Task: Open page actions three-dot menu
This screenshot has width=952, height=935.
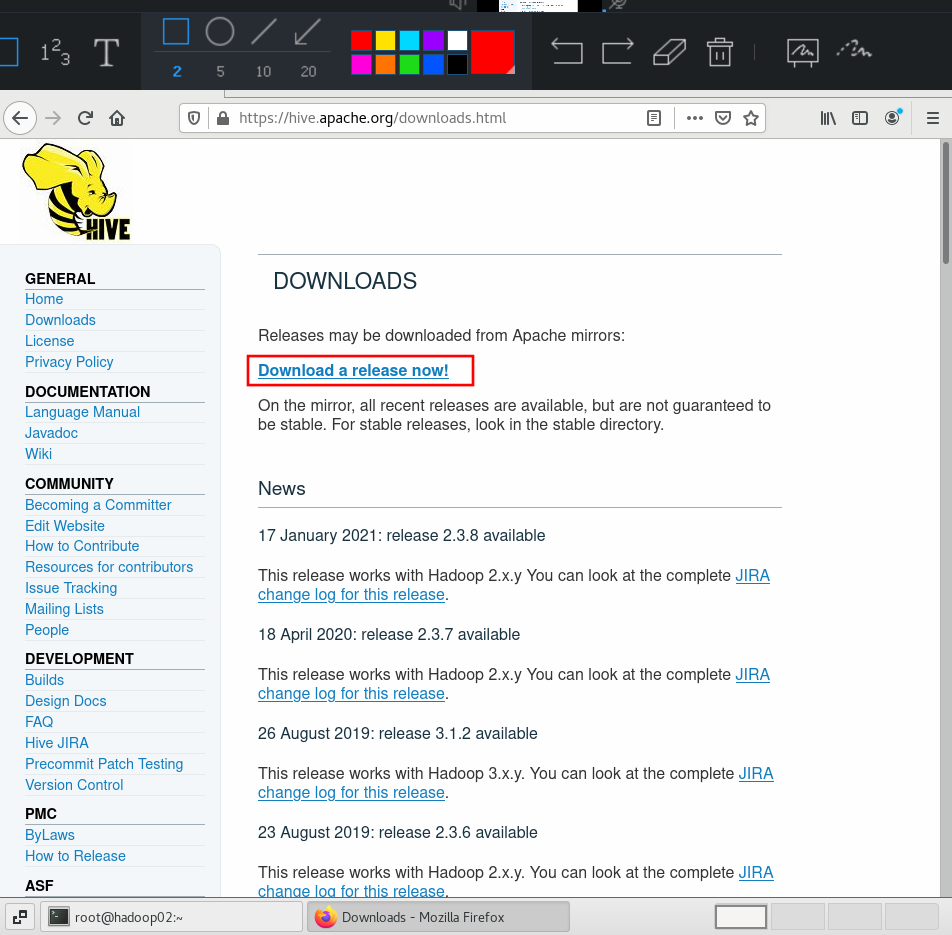Action: point(695,118)
